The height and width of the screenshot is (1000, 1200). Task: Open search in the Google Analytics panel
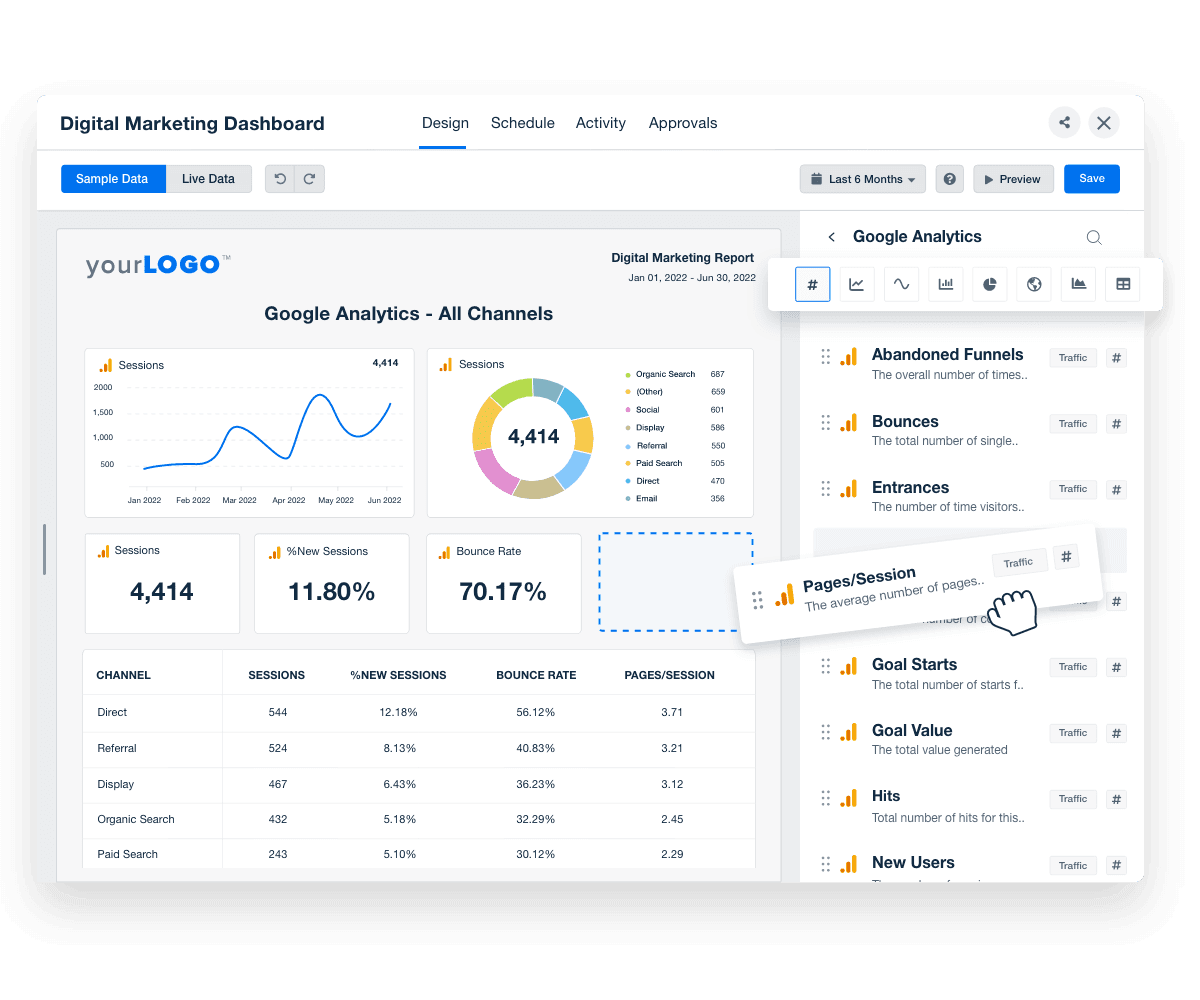(x=1094, y=237)
